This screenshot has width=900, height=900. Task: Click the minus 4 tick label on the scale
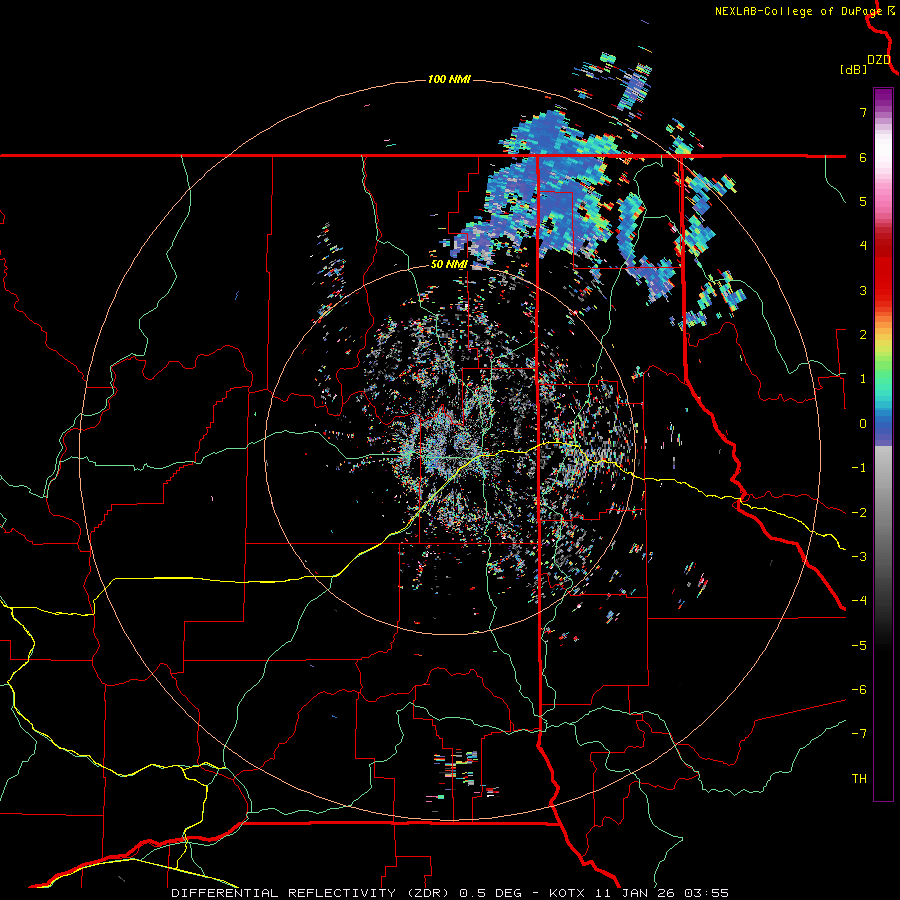click(x=859, y=601)
